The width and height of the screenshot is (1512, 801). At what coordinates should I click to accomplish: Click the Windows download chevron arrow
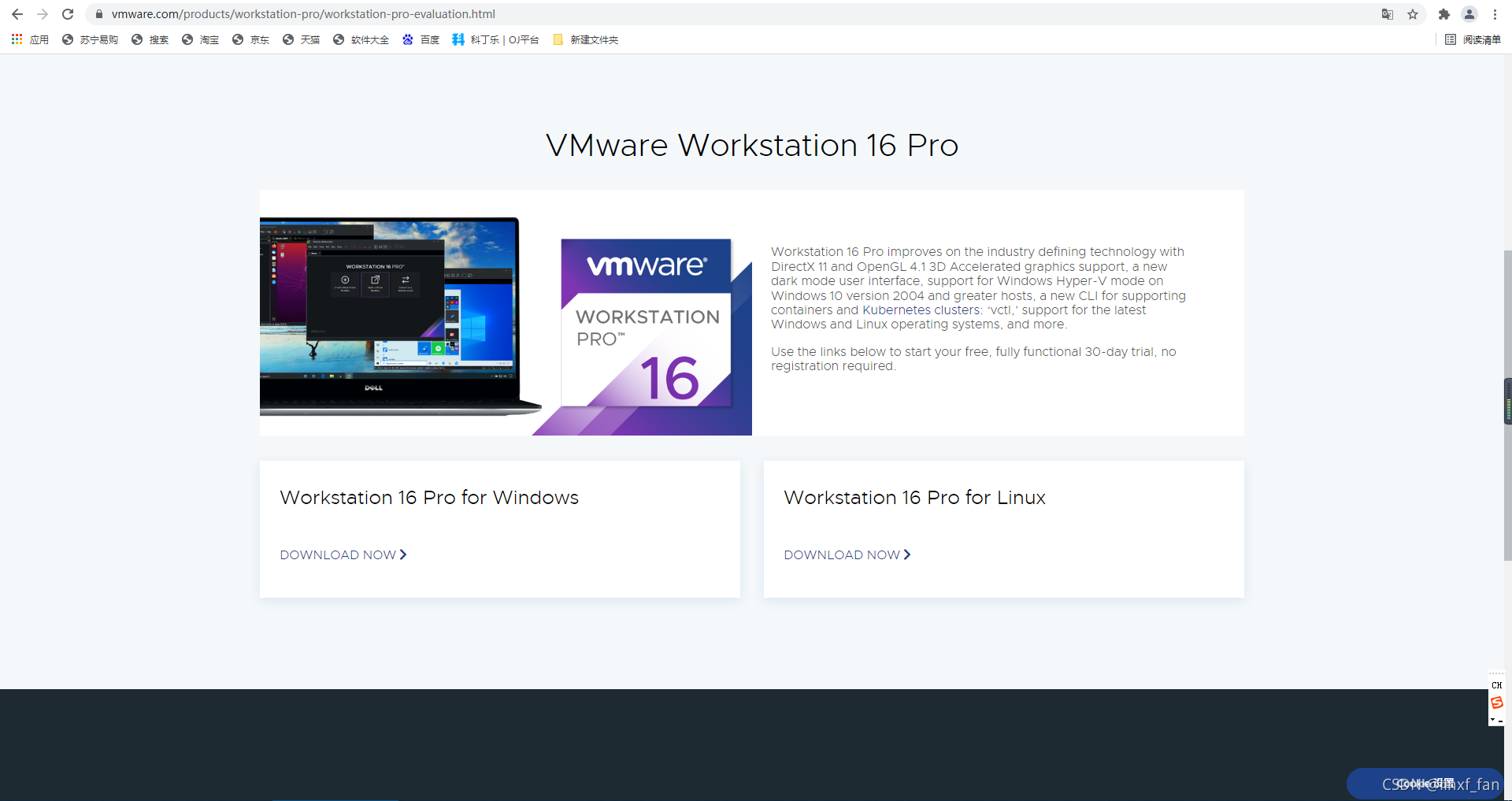[403, 554]
